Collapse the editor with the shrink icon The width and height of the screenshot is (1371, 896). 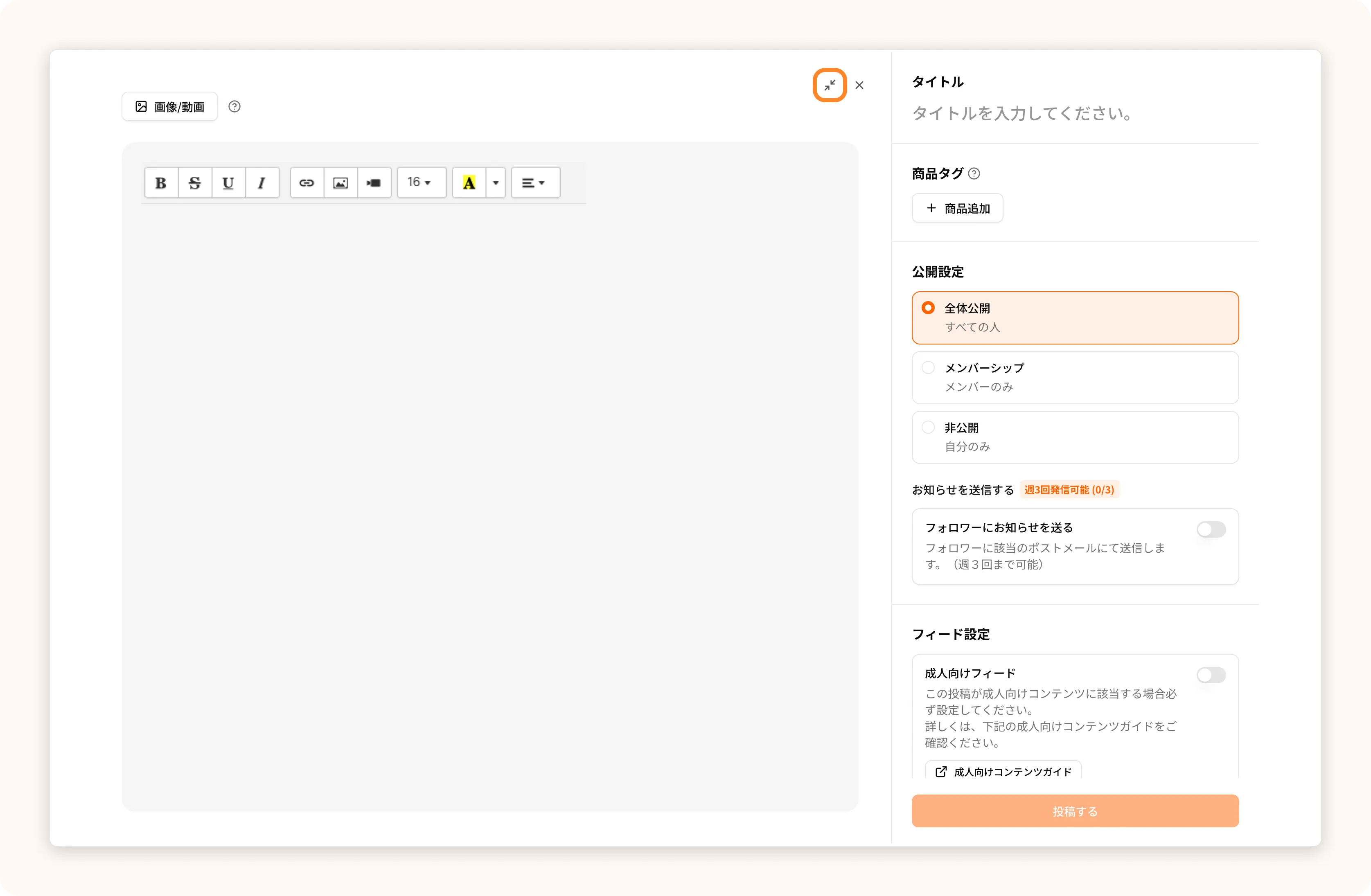tap(830, 85)
